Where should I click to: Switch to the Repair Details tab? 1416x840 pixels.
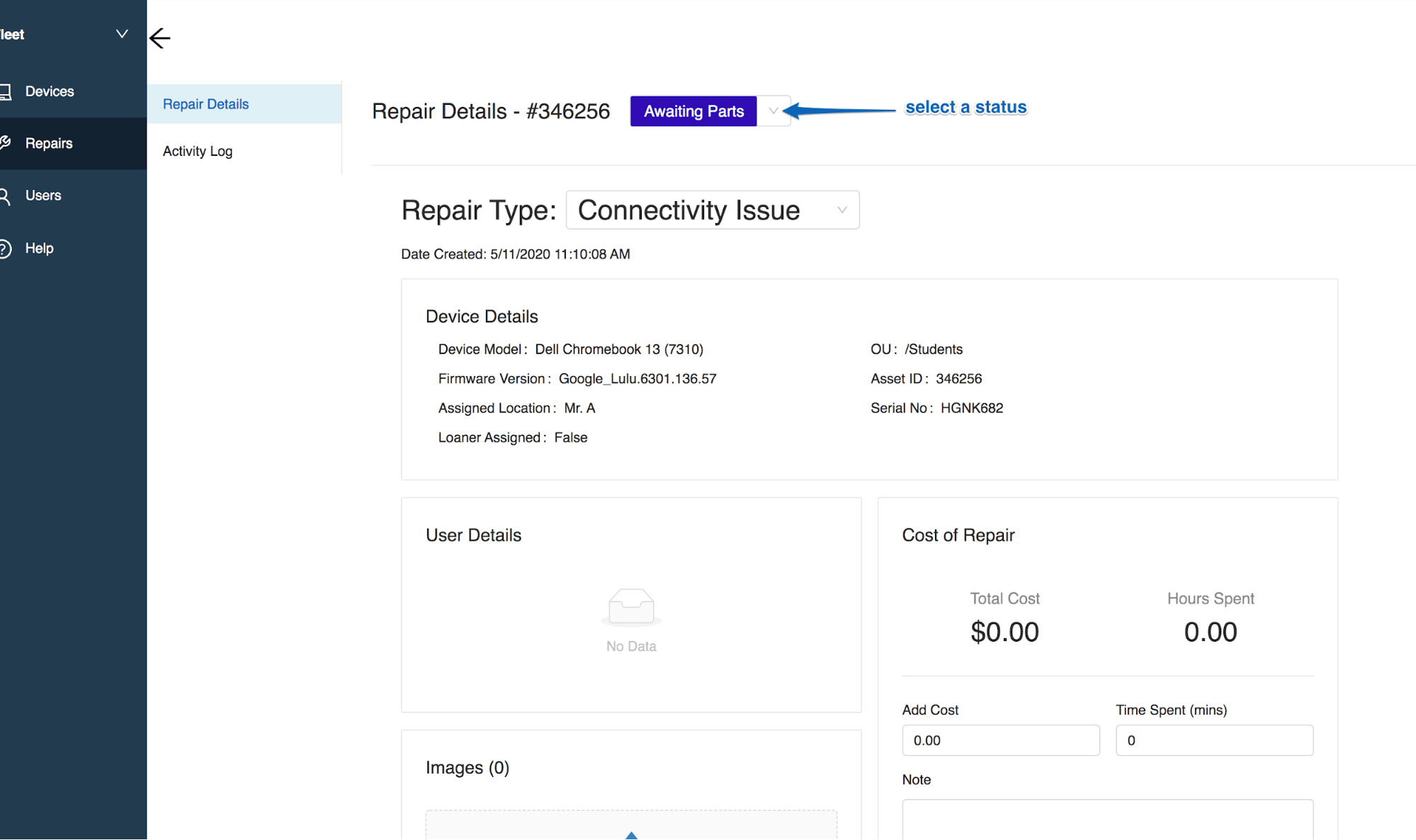coord(244,104)
